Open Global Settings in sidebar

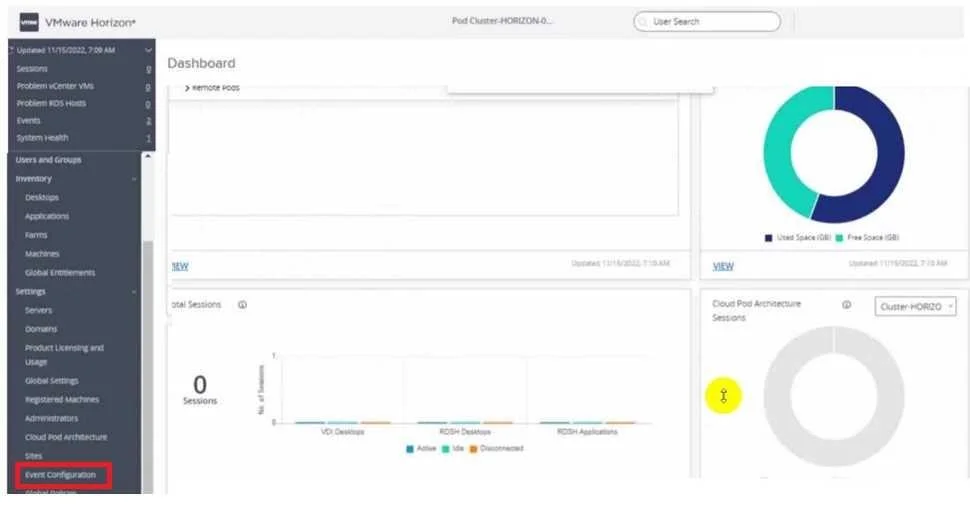pyautogui.click(x=51, y=381)
